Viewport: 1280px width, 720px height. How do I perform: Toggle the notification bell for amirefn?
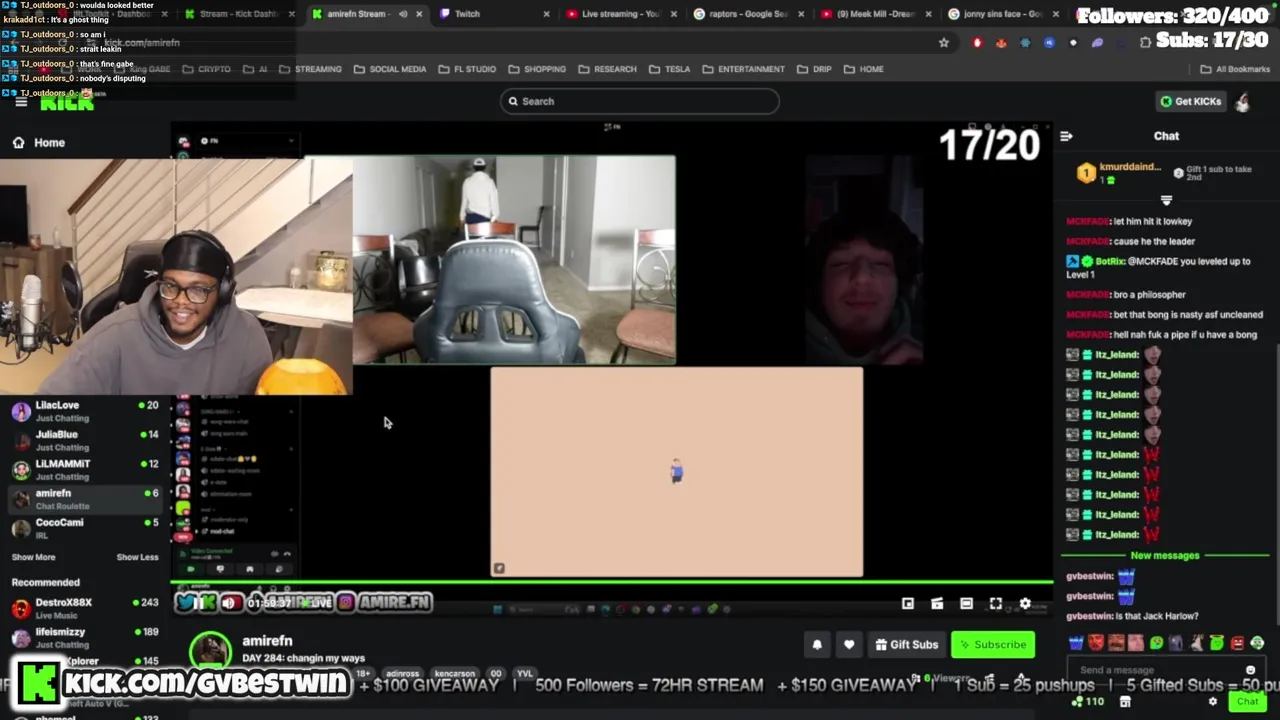pyautogui.click(x=817, y=645)
